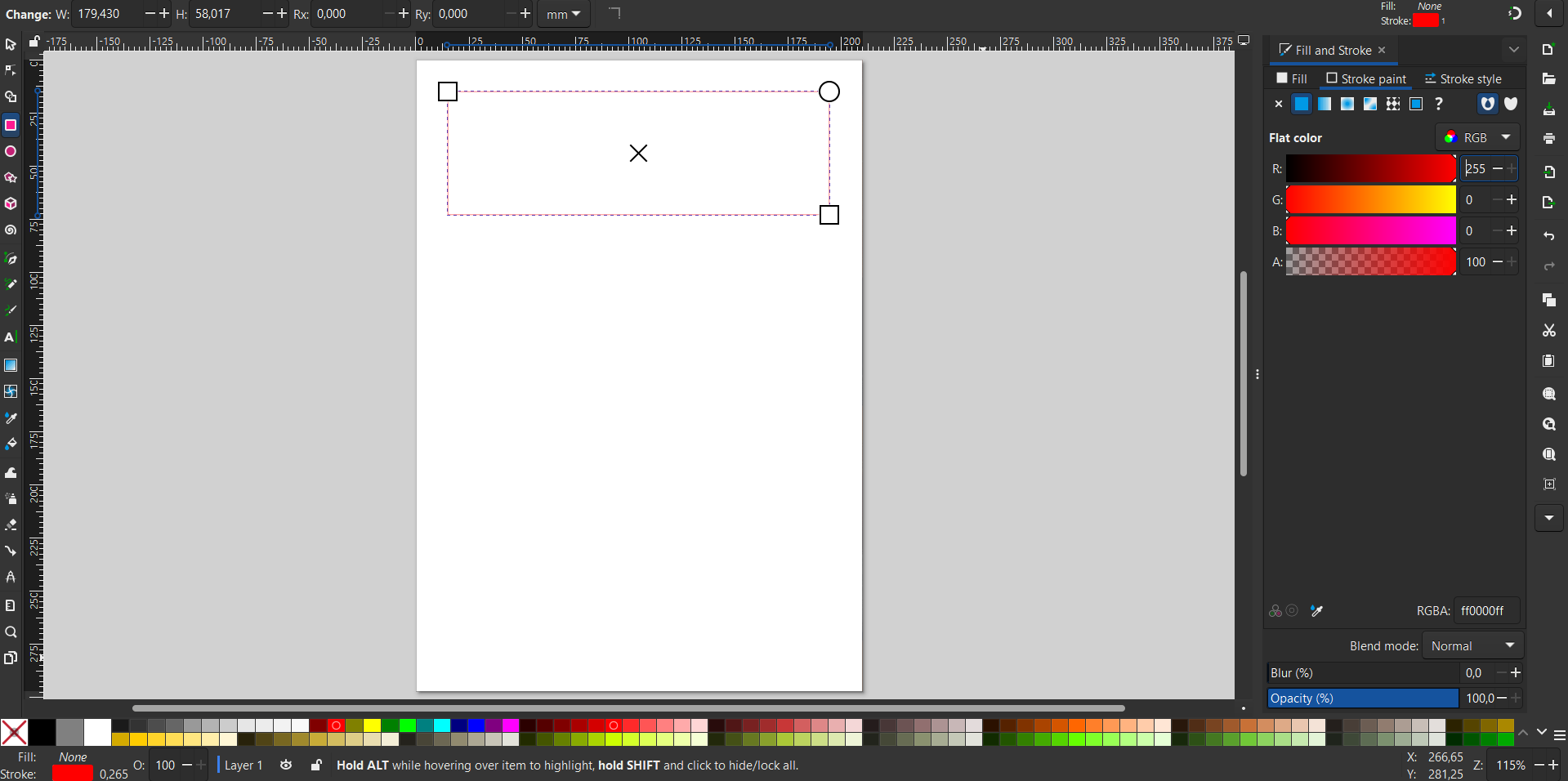
Task: Open the Blend mode Normal dropdown
Action: 1472,646
